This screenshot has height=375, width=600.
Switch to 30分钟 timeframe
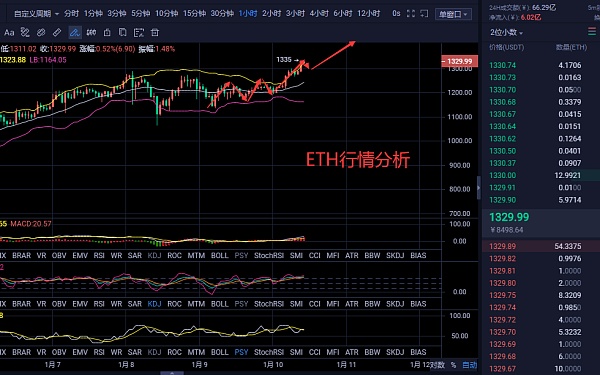(222, 14)
